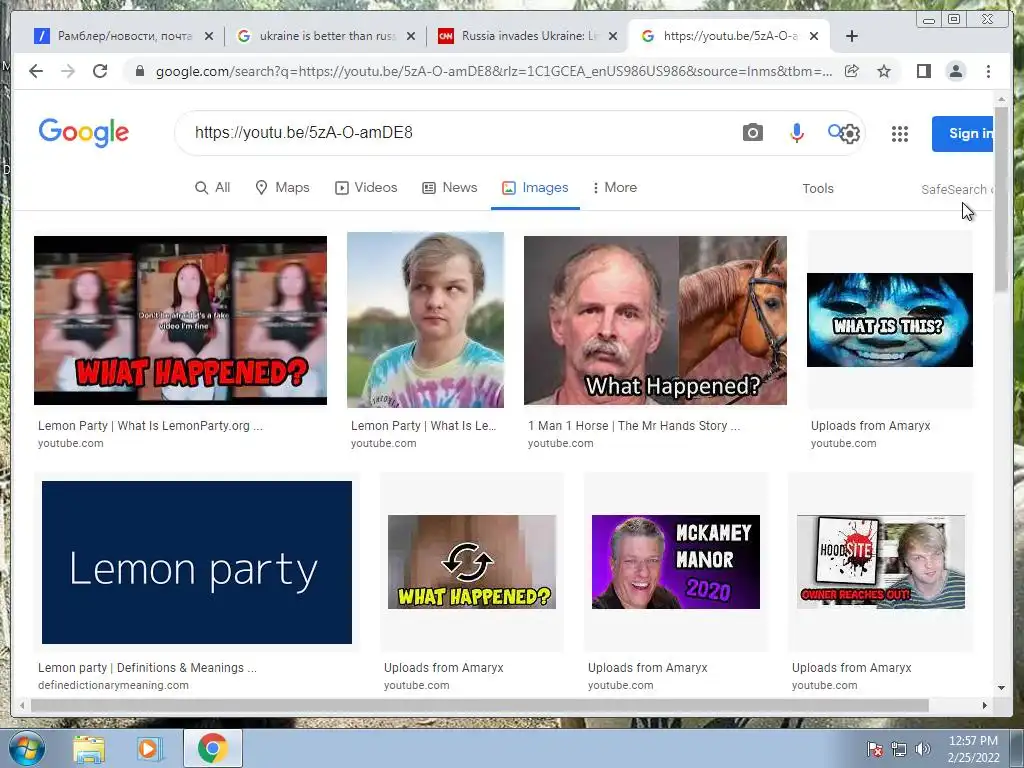1024x768 pixels.
Task: Select the Images results tab
Action: point(535,188)
